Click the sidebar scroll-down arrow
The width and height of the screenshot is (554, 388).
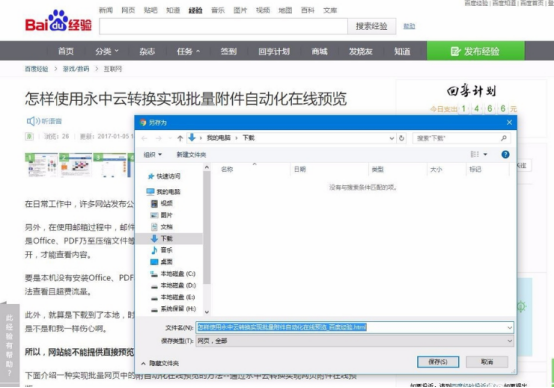(207, 312)
